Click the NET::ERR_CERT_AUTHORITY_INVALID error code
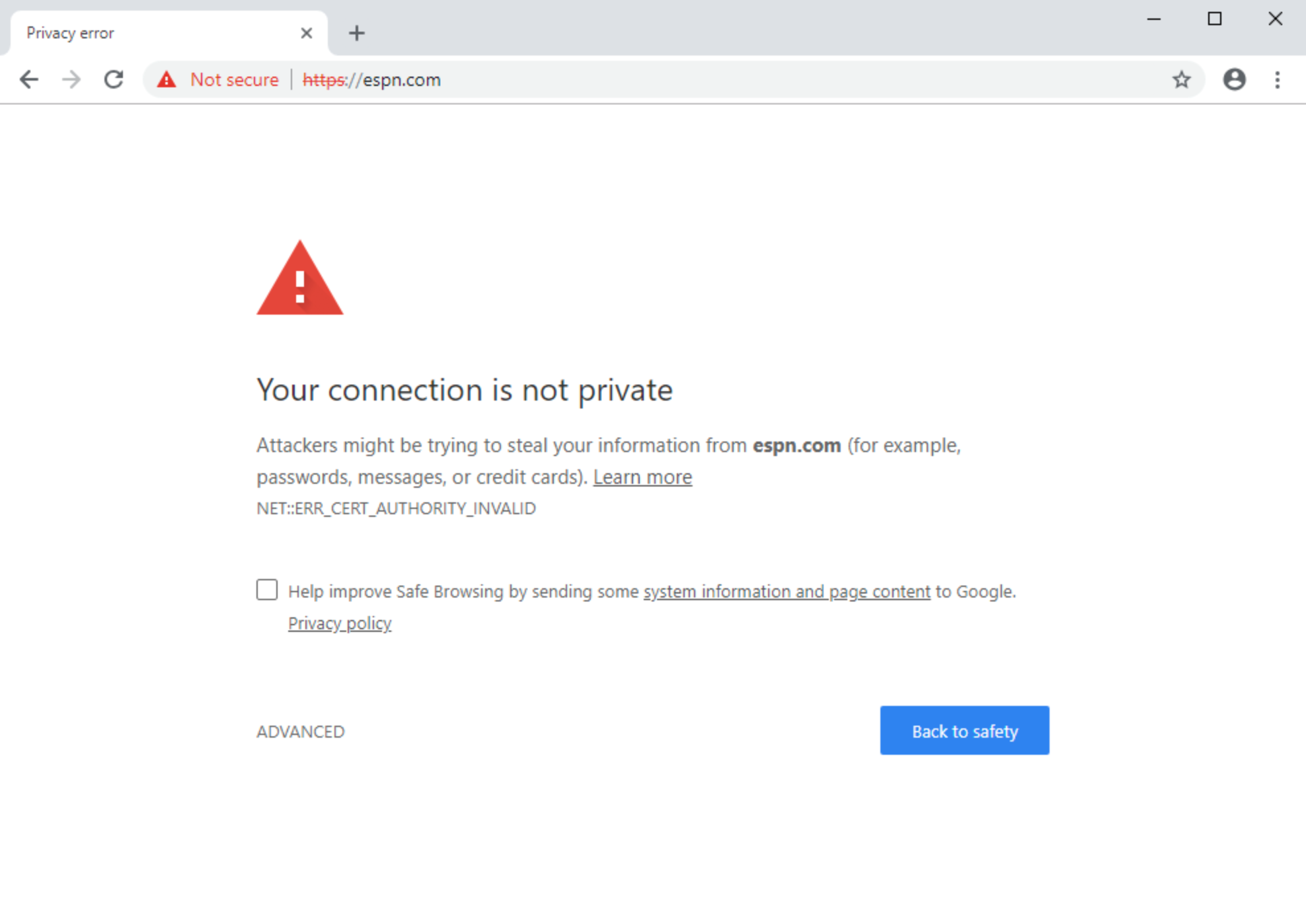 pos(397,508)
